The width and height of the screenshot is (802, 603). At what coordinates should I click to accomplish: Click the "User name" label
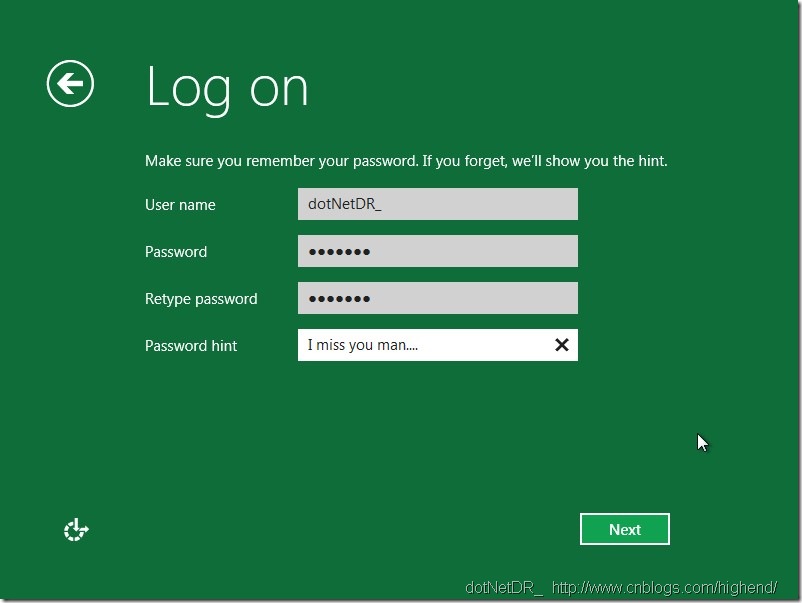pyautogui.click(x=180, y=205)
